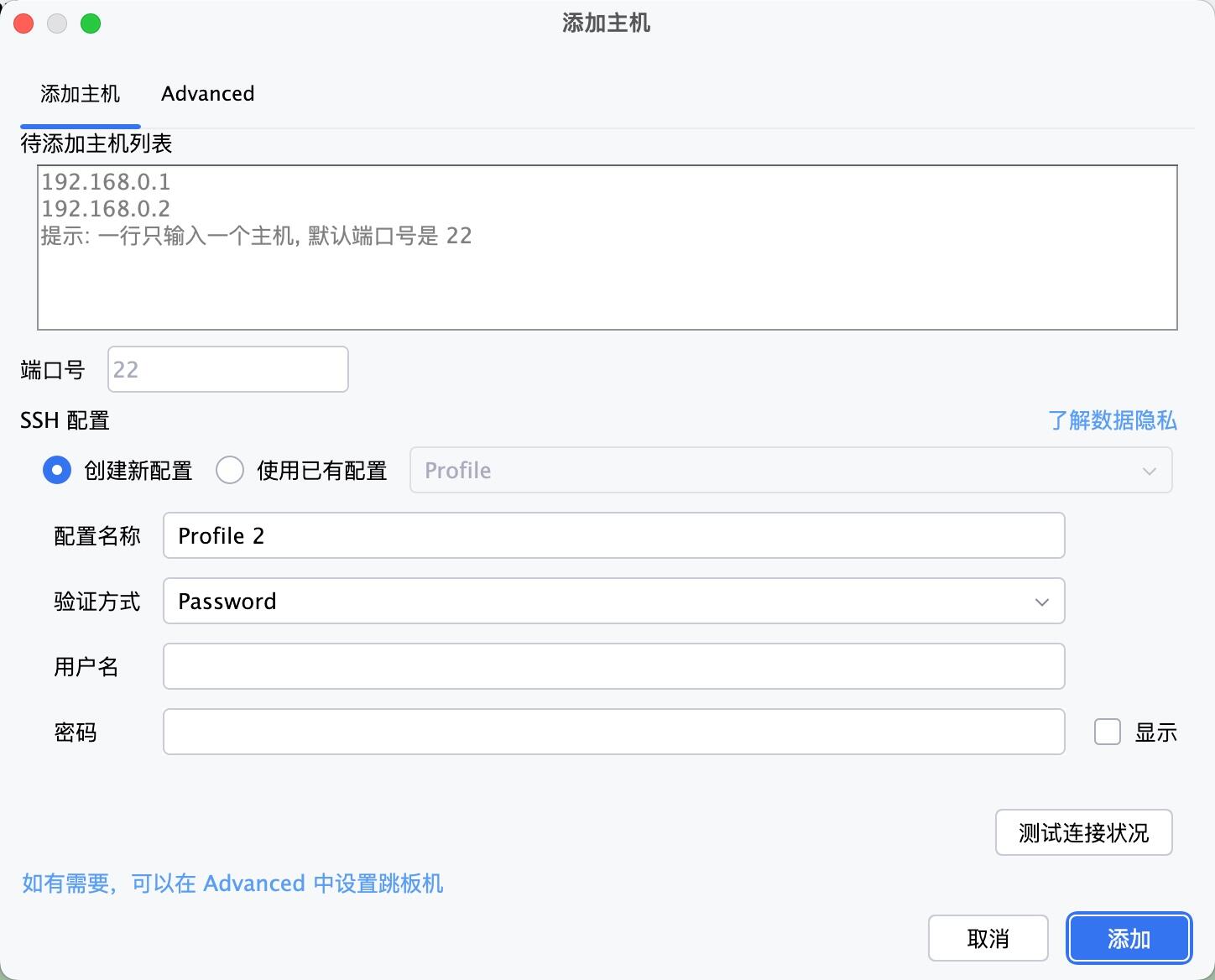The height and width of the screenshot is (980, 1215).
Task: Switch to the Advanced tab
Action: (x=207, y=94)
